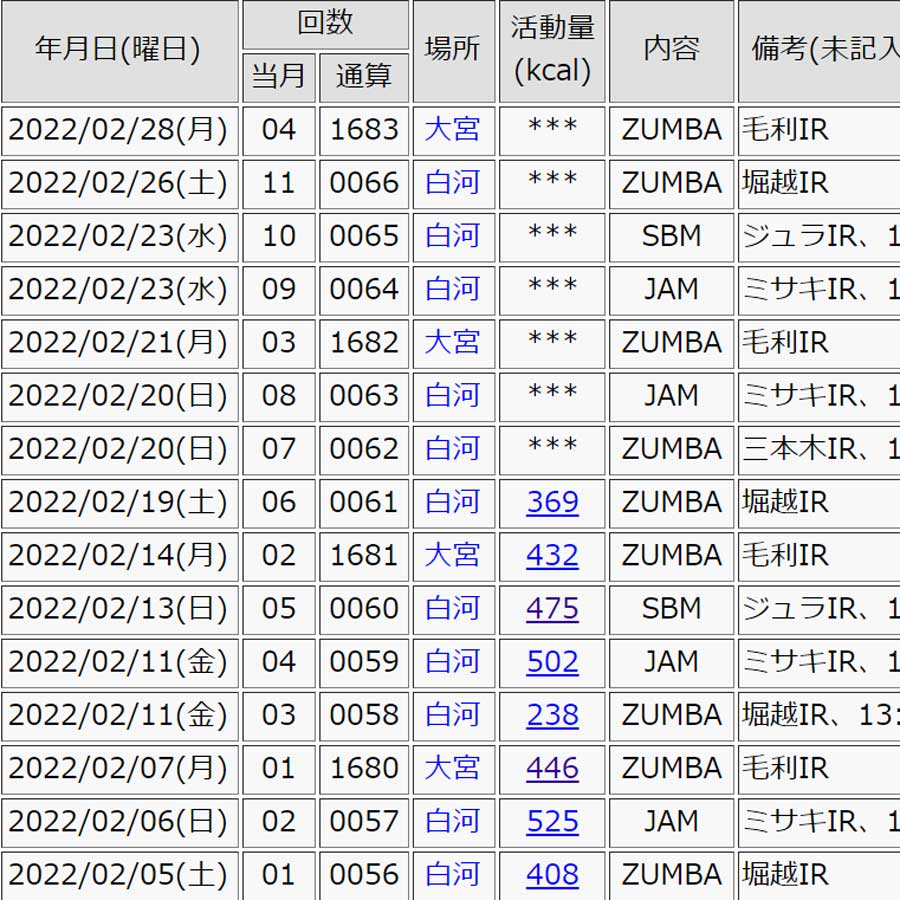Click 白河 link in count 0065 row
The height and width of the screenshot is (900, 900).
coord(452,236)
